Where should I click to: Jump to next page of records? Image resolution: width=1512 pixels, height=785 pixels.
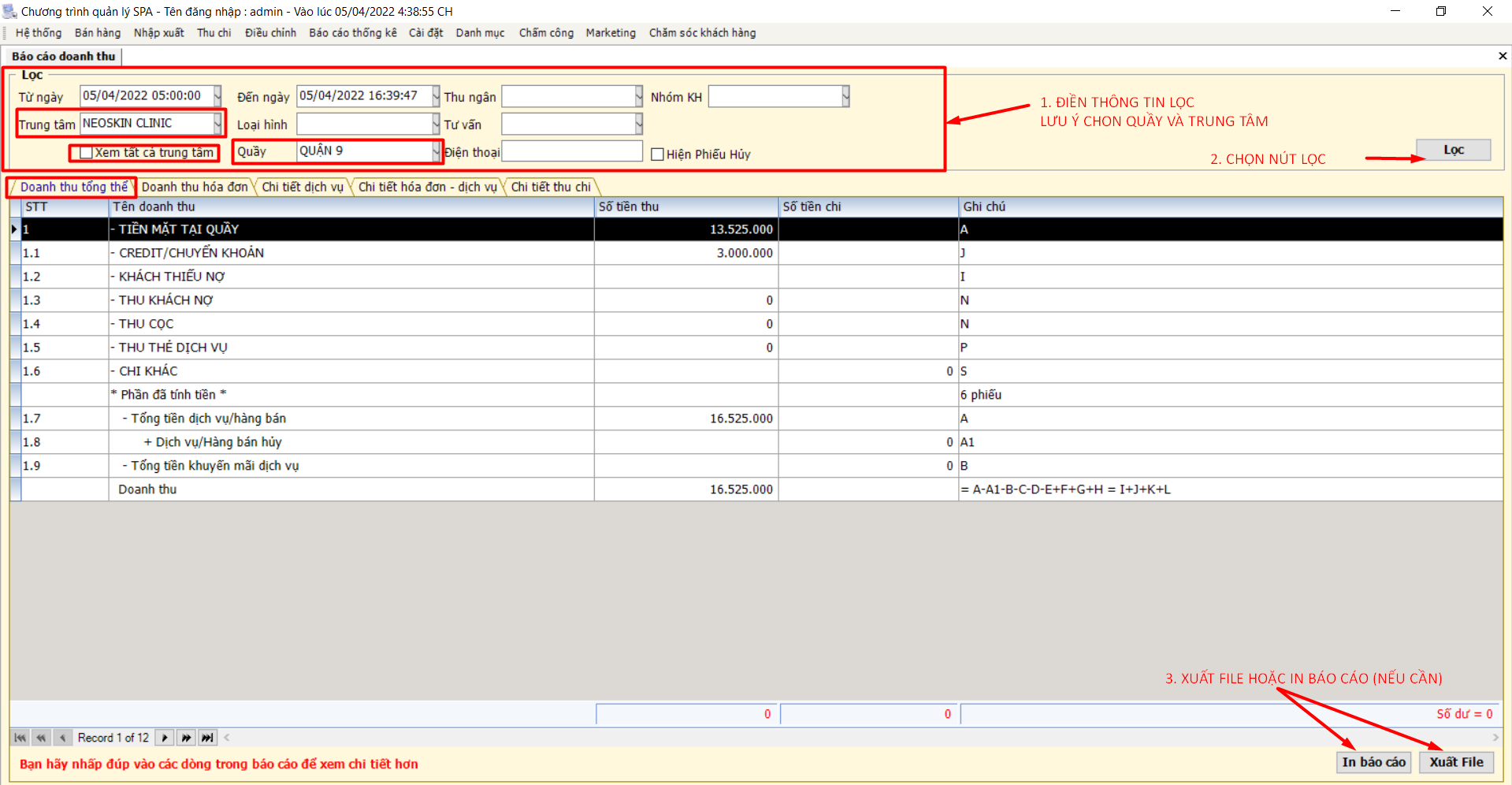coord(186,738)
